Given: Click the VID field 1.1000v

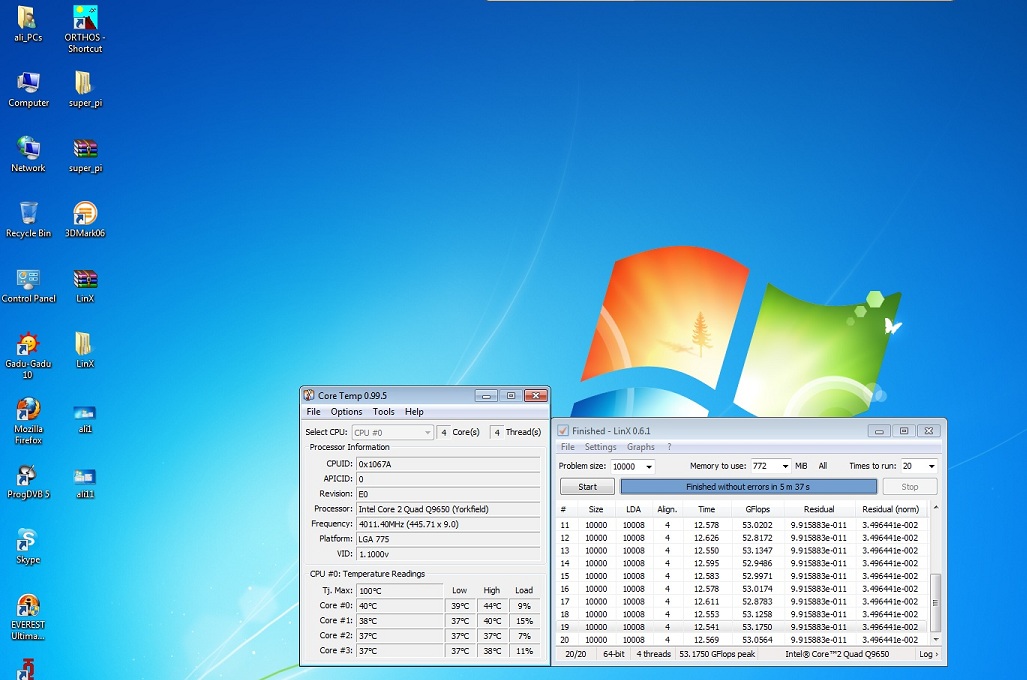Looking at the screenshot, I should click(x=448, y=554).
